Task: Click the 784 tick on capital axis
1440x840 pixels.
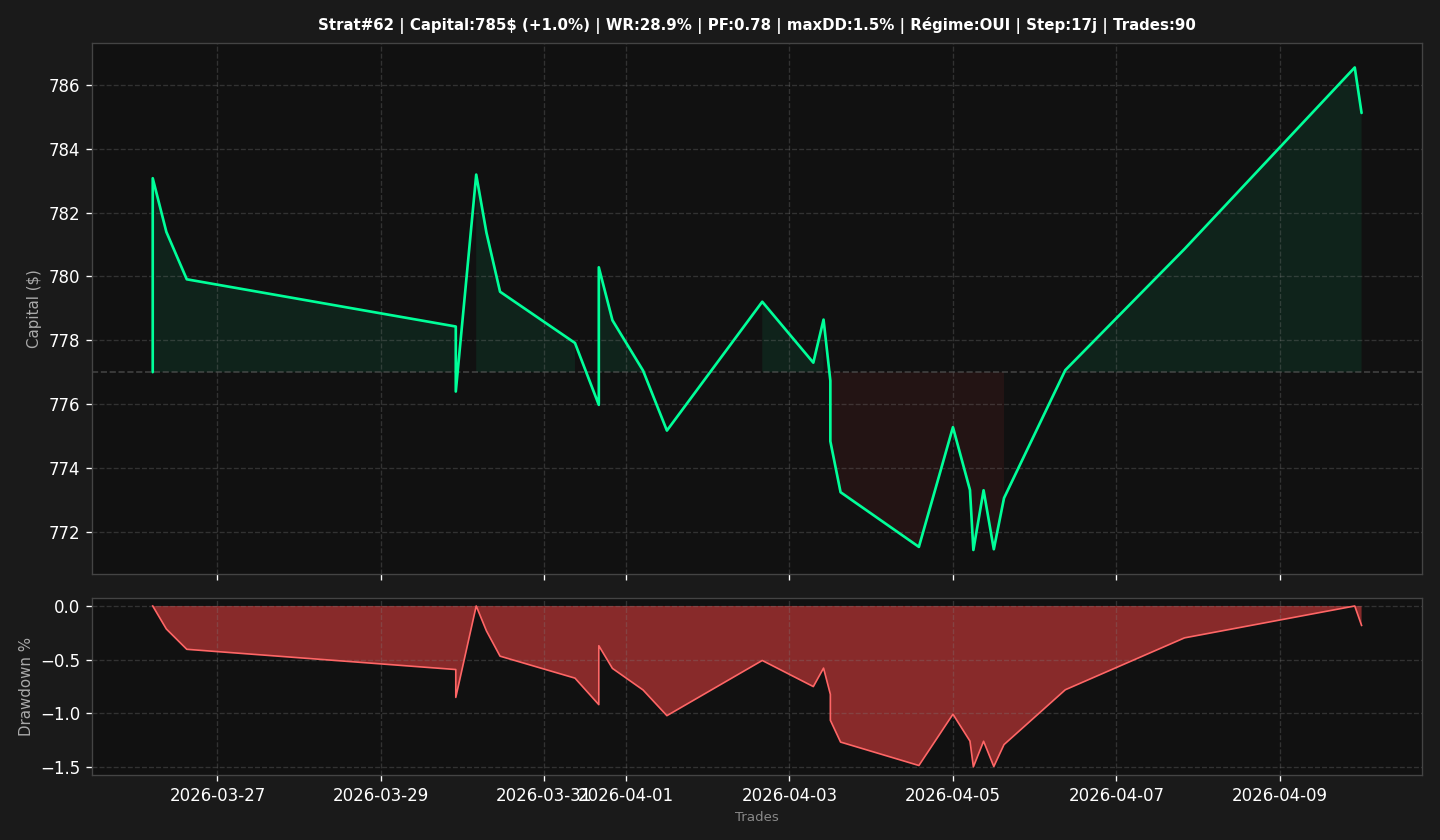Action: pos(66,150)
